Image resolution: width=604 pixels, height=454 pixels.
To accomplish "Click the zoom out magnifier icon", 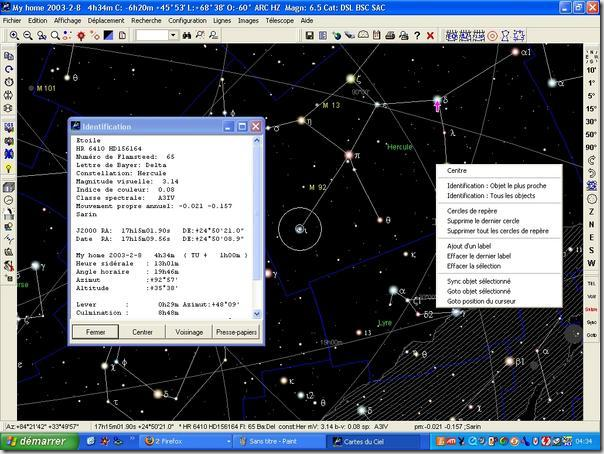I will tap(28, 35).
